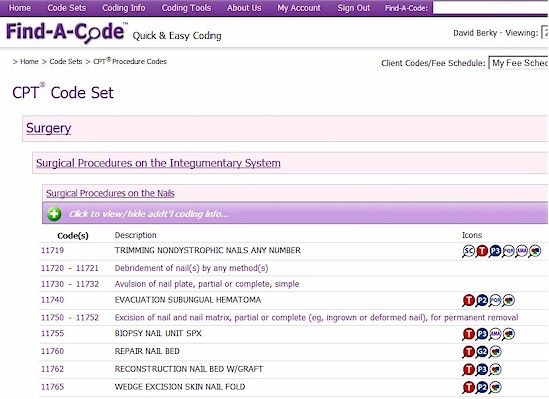Click the P3 icon for code 11762
The height and width of the screenshot is (399, 549).
pos(482,370)
